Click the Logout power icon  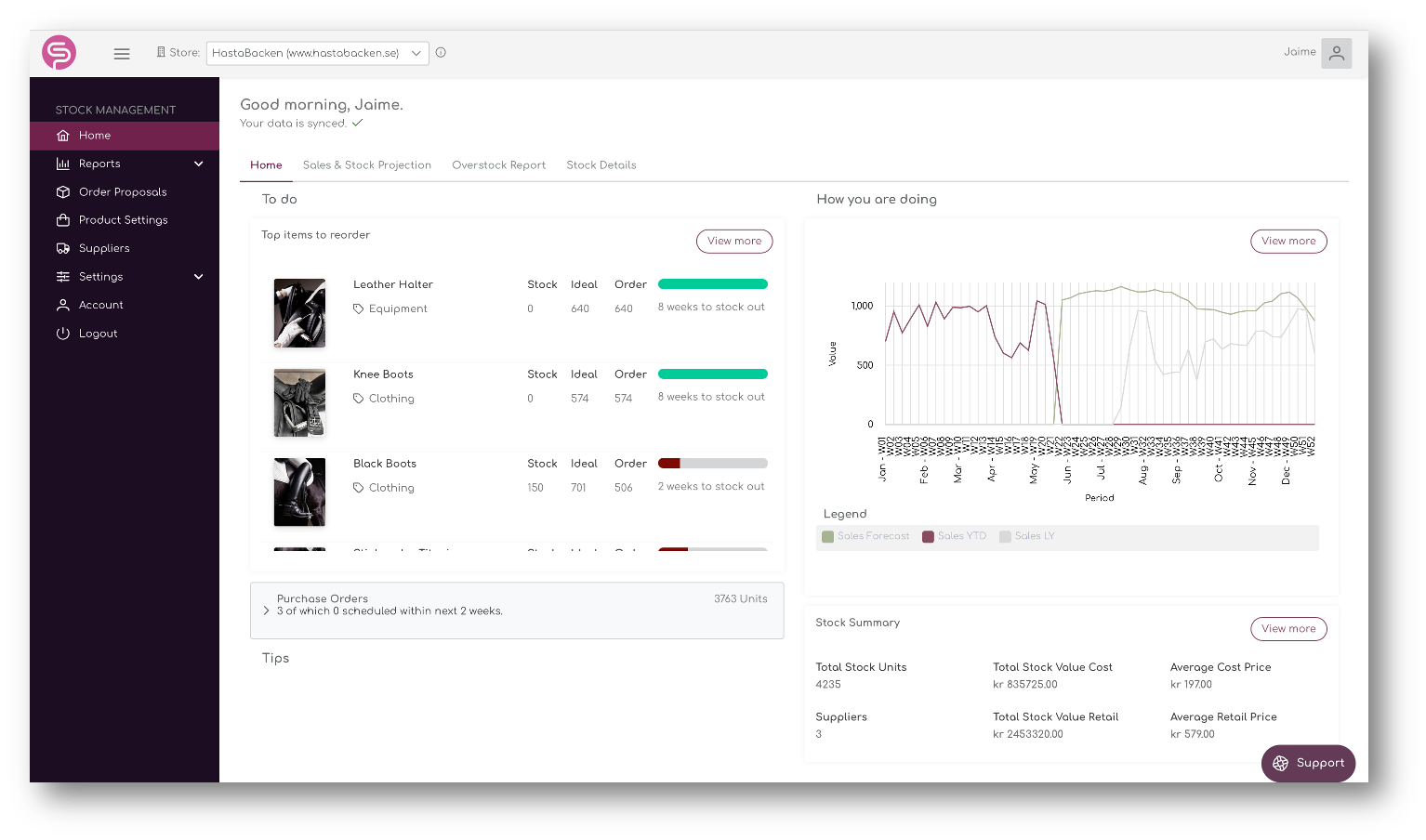click(62, 333)
